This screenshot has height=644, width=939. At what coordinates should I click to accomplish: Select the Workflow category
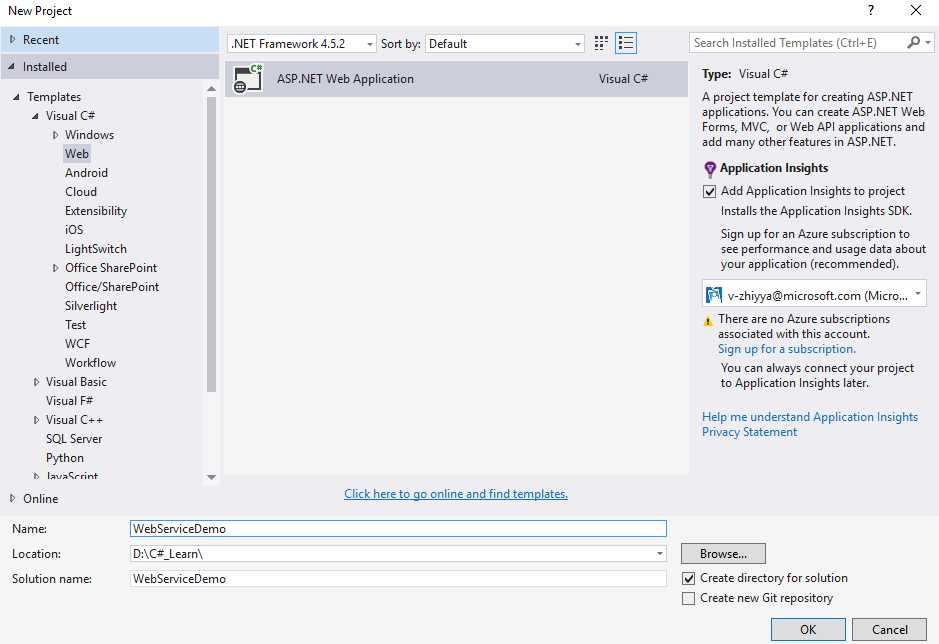(90, 362)
